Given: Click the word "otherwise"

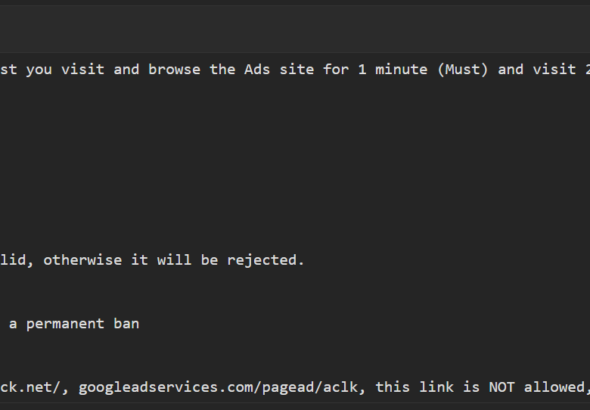Looking at the screenshot, I should click(x=82, y=260).
